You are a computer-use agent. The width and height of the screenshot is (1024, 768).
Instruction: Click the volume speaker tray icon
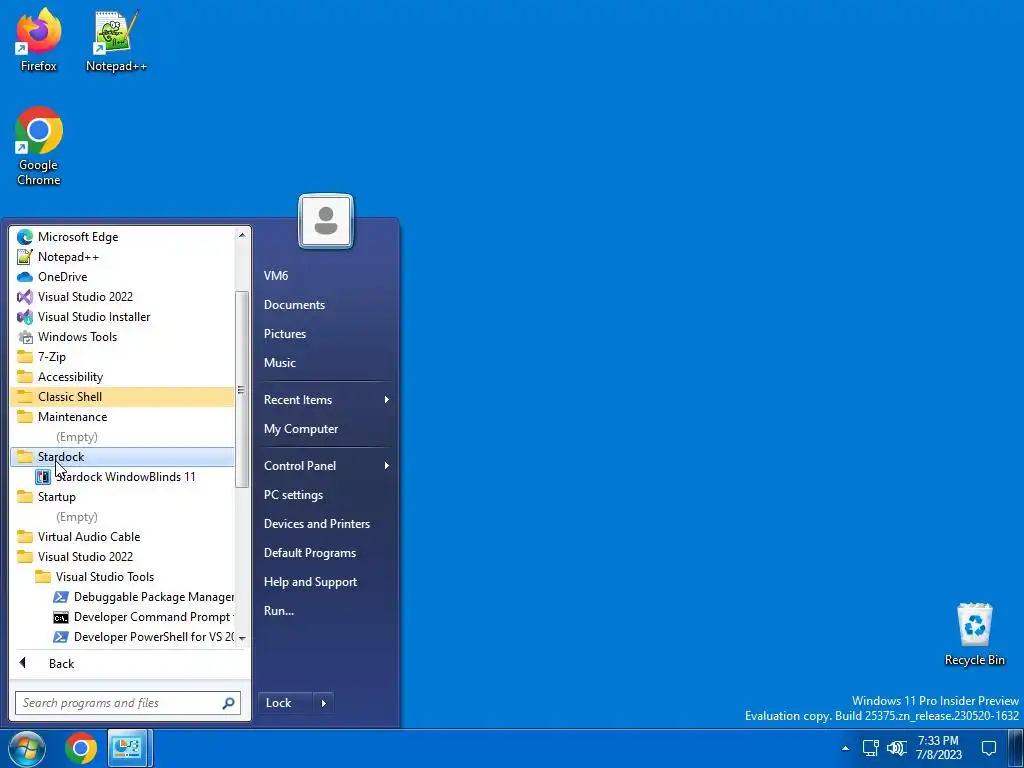click(x=897, y=748)
